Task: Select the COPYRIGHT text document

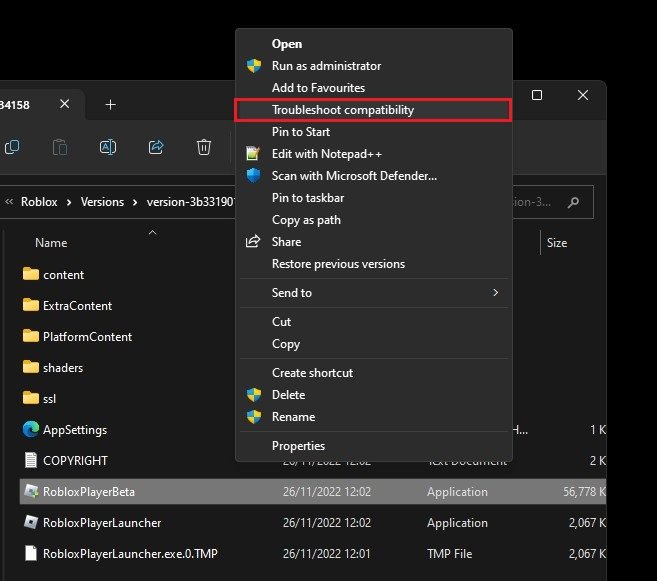Action: point(75,461)
